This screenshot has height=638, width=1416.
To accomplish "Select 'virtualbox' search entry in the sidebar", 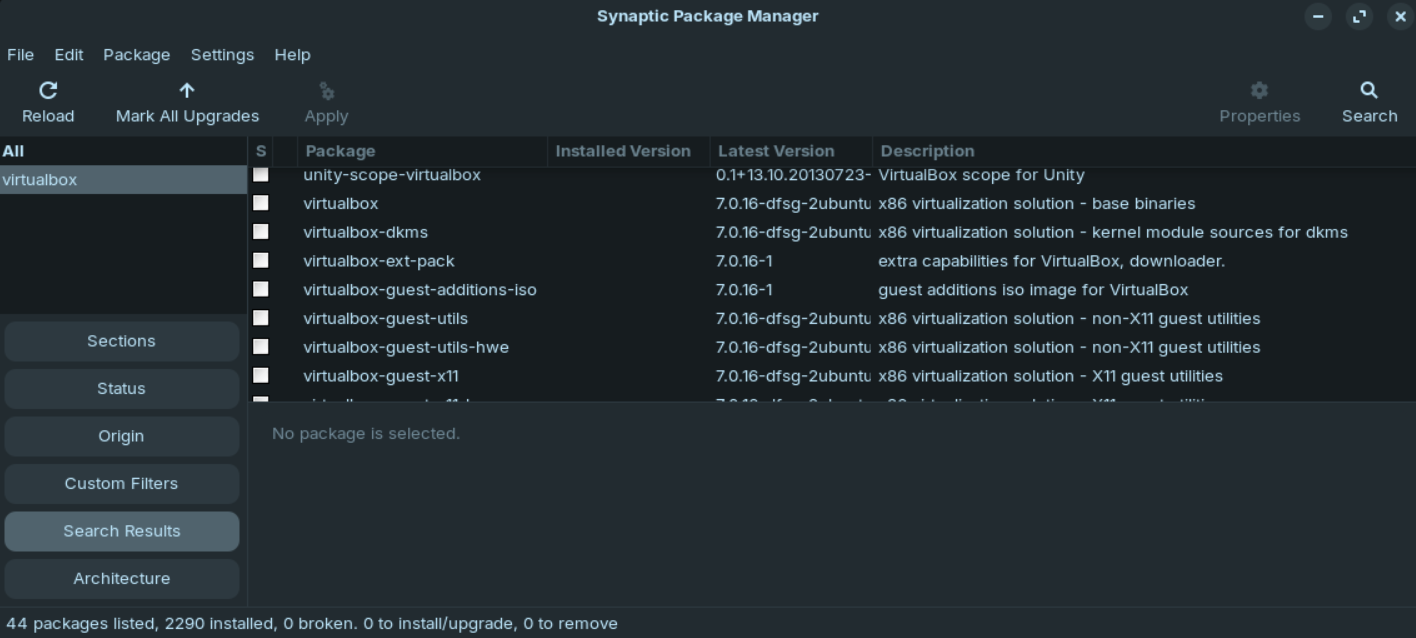I will tap(123, 180).
